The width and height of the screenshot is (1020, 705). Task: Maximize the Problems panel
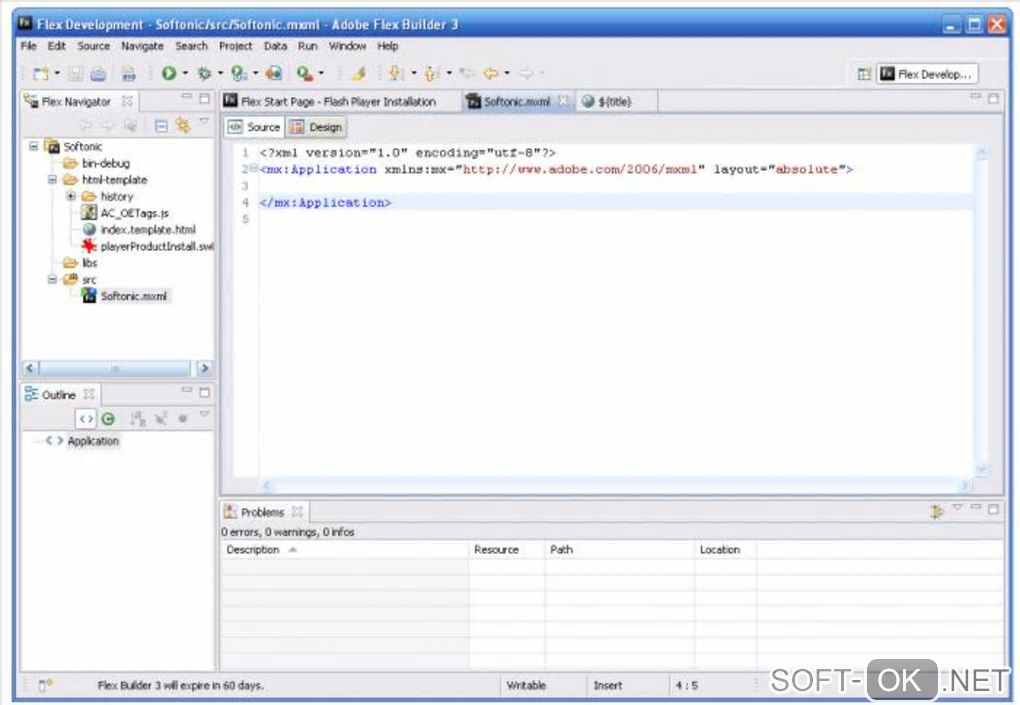[x=993, y=509]
